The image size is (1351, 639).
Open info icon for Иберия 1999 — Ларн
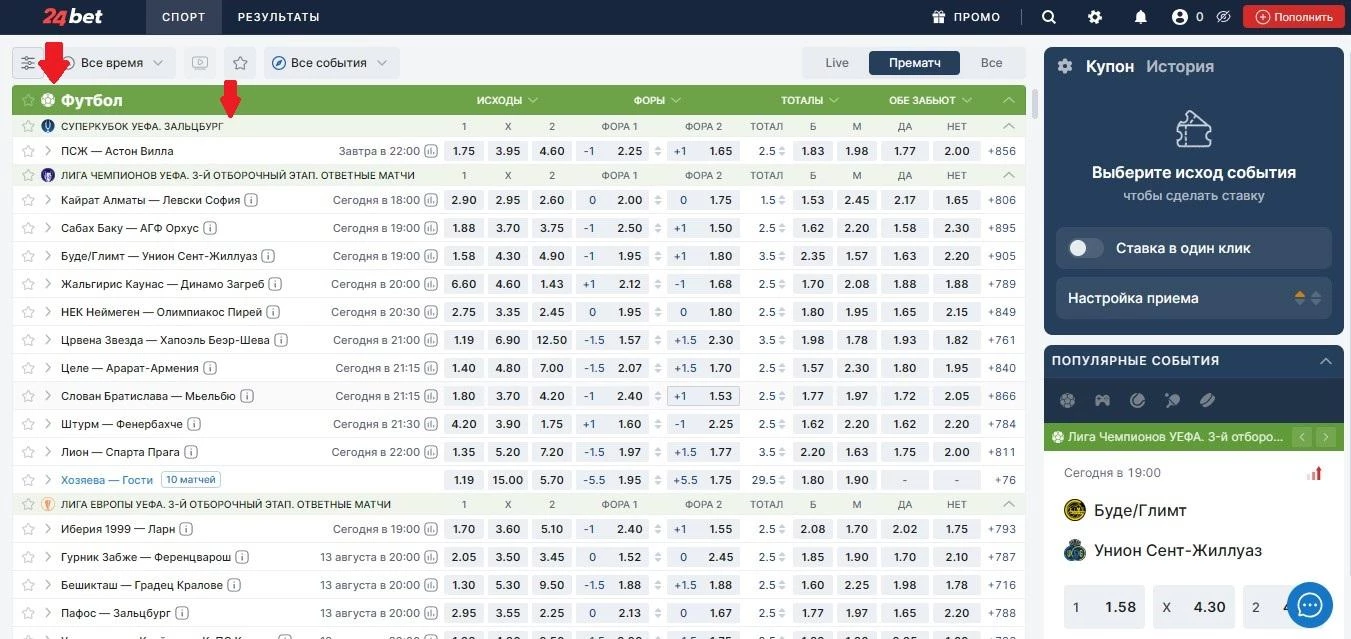click(186, 529)
